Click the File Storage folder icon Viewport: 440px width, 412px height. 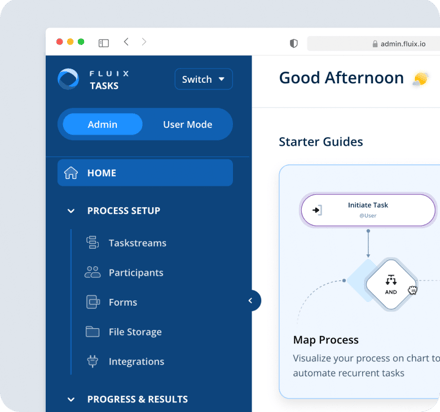(92, 332)
